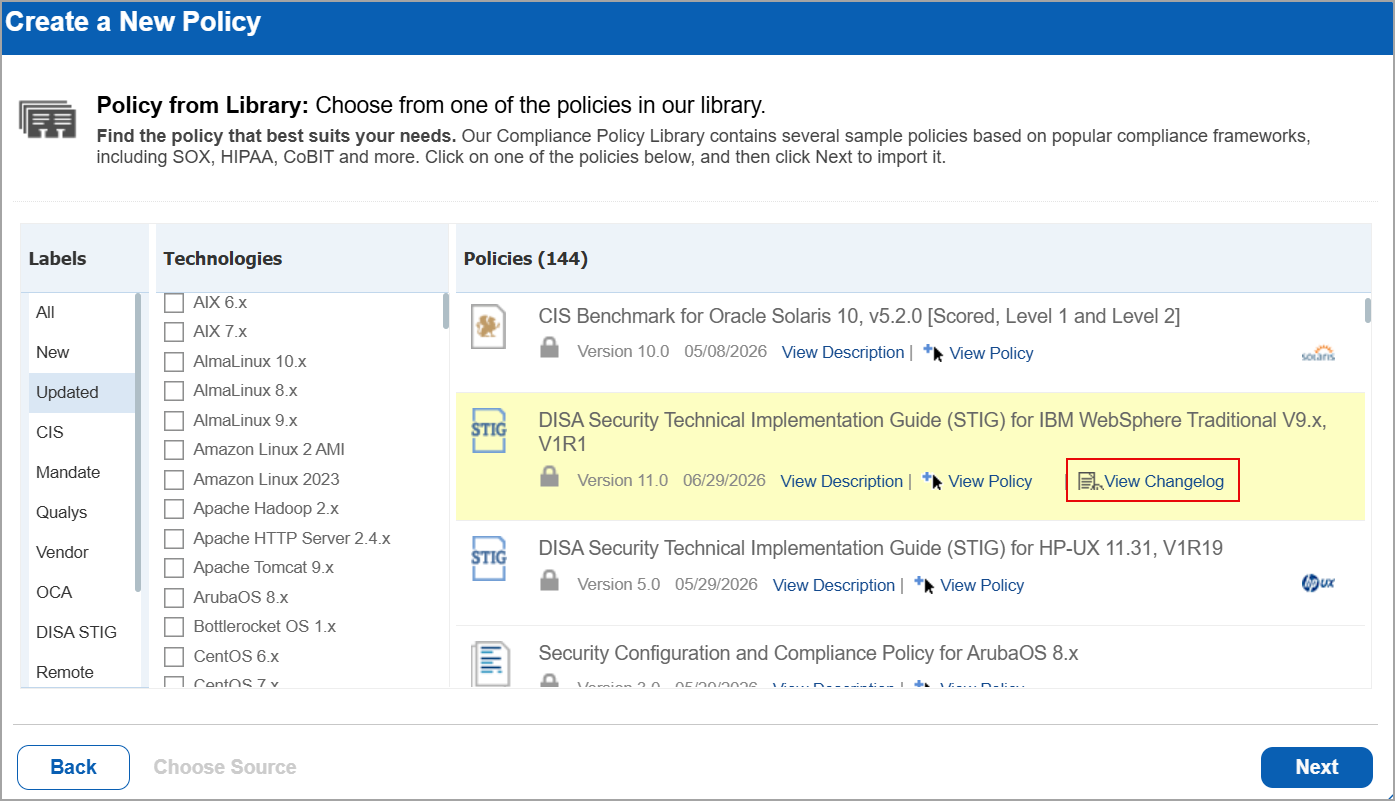
Task: Click the Labels list scrollbar
Action: 138,441
